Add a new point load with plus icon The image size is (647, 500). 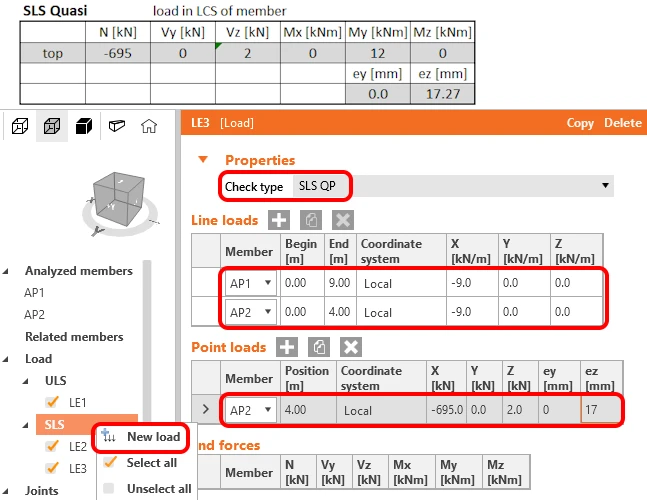point(287,347)
